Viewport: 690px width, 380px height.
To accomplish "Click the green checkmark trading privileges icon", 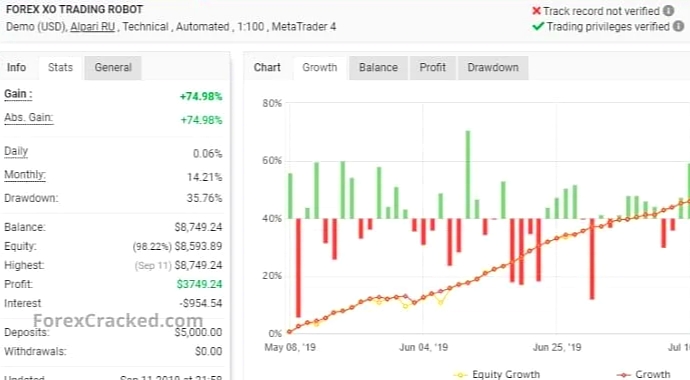I will tap(538, 26).
